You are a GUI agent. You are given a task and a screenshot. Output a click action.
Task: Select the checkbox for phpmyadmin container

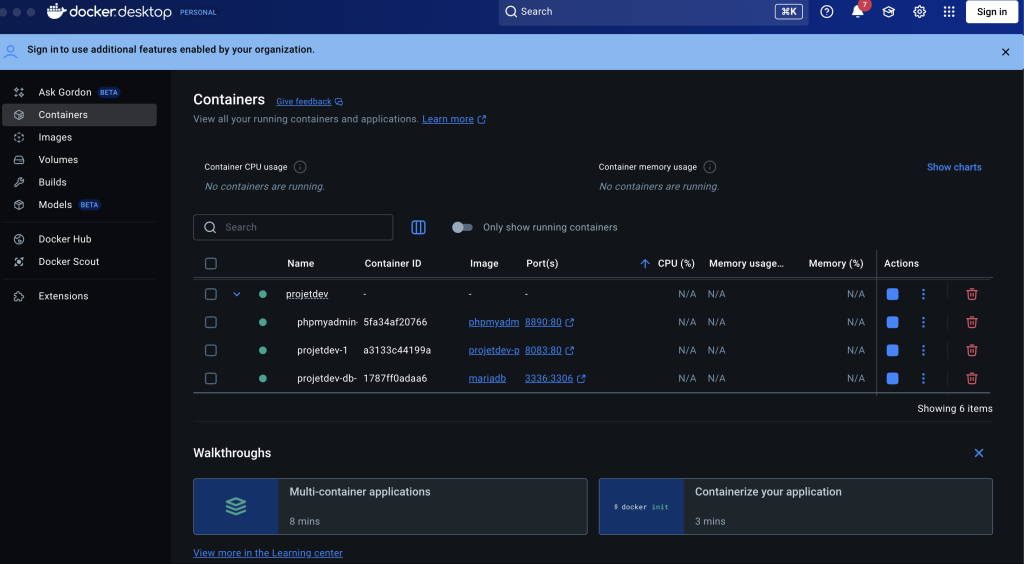click(x=210, y=322)
